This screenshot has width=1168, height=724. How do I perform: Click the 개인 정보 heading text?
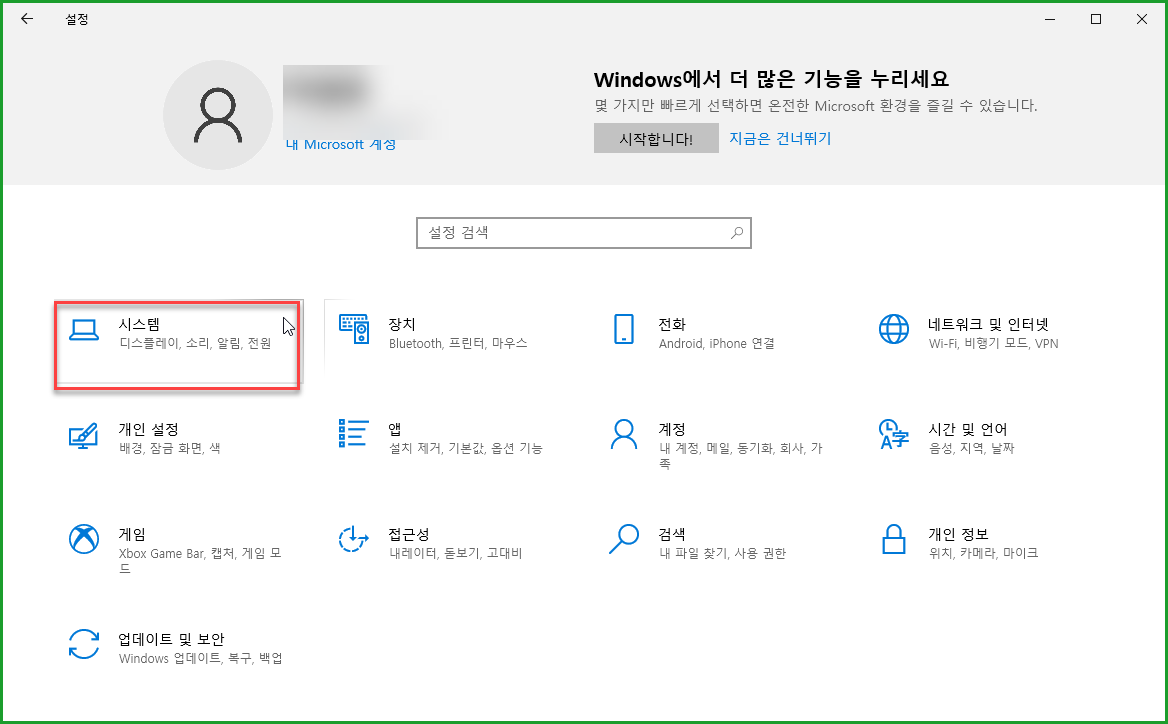click(x=957, y=534)
